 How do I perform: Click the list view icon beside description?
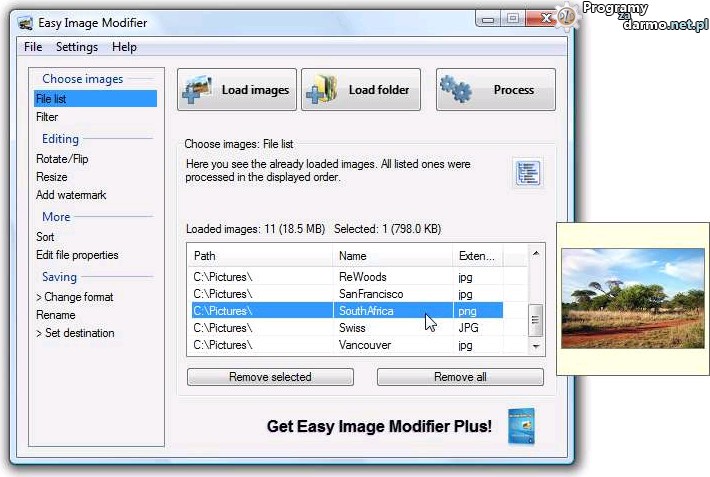click(x=528, y=173)
